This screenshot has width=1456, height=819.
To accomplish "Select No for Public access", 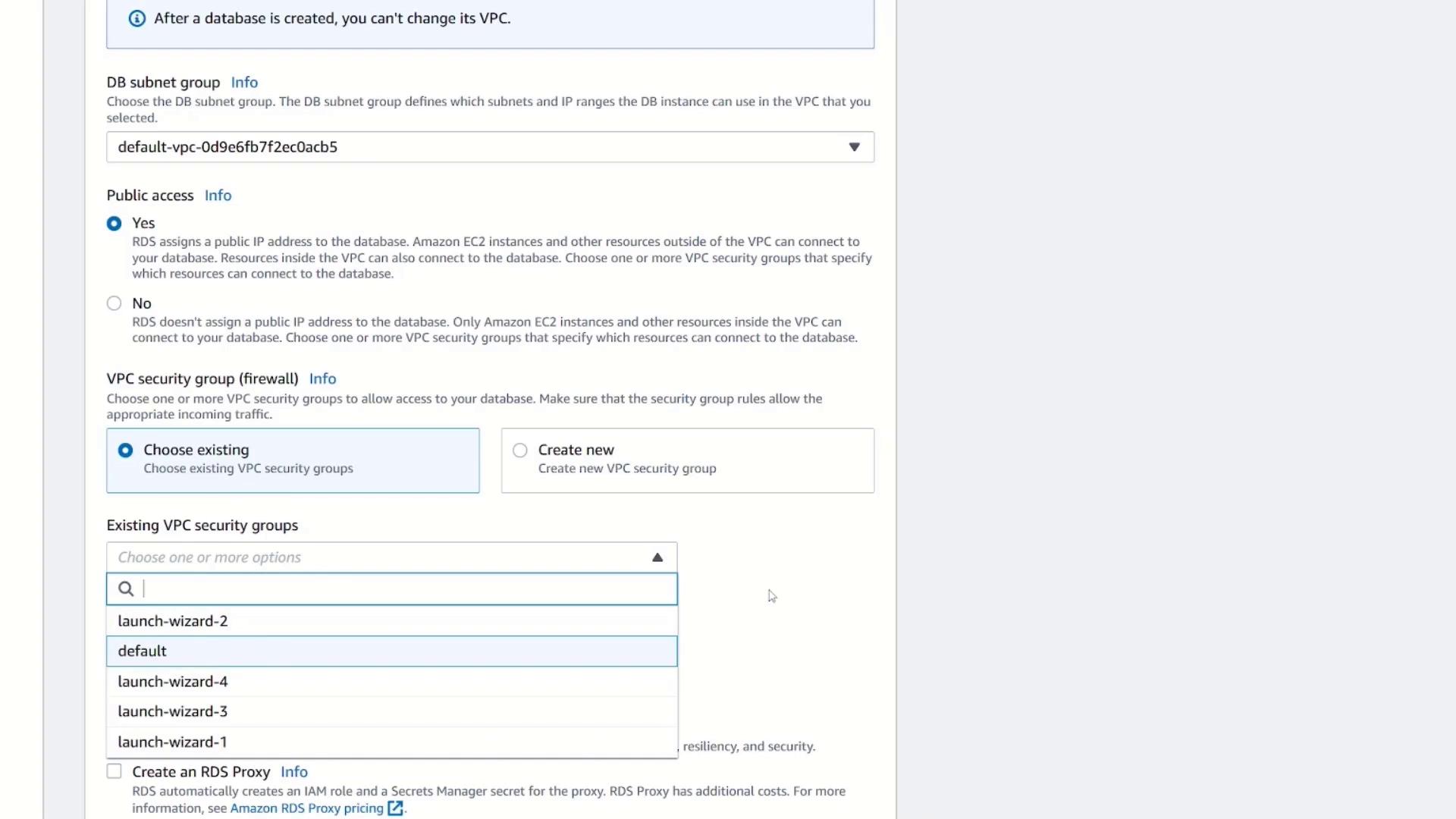I will pyautogui.click(x=114, y=303).
